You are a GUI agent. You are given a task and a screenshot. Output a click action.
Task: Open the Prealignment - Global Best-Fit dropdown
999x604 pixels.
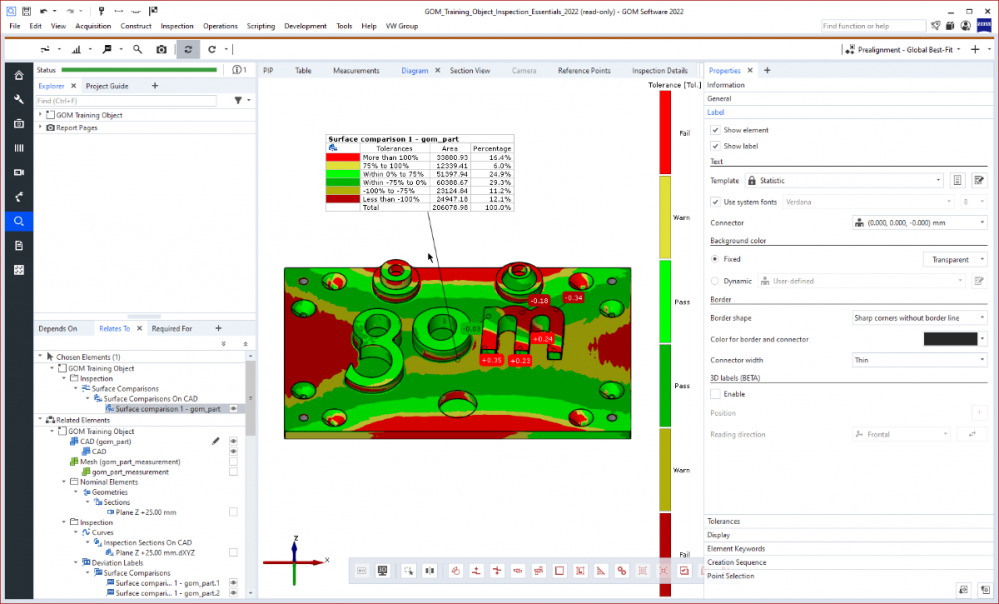point(903,50)
